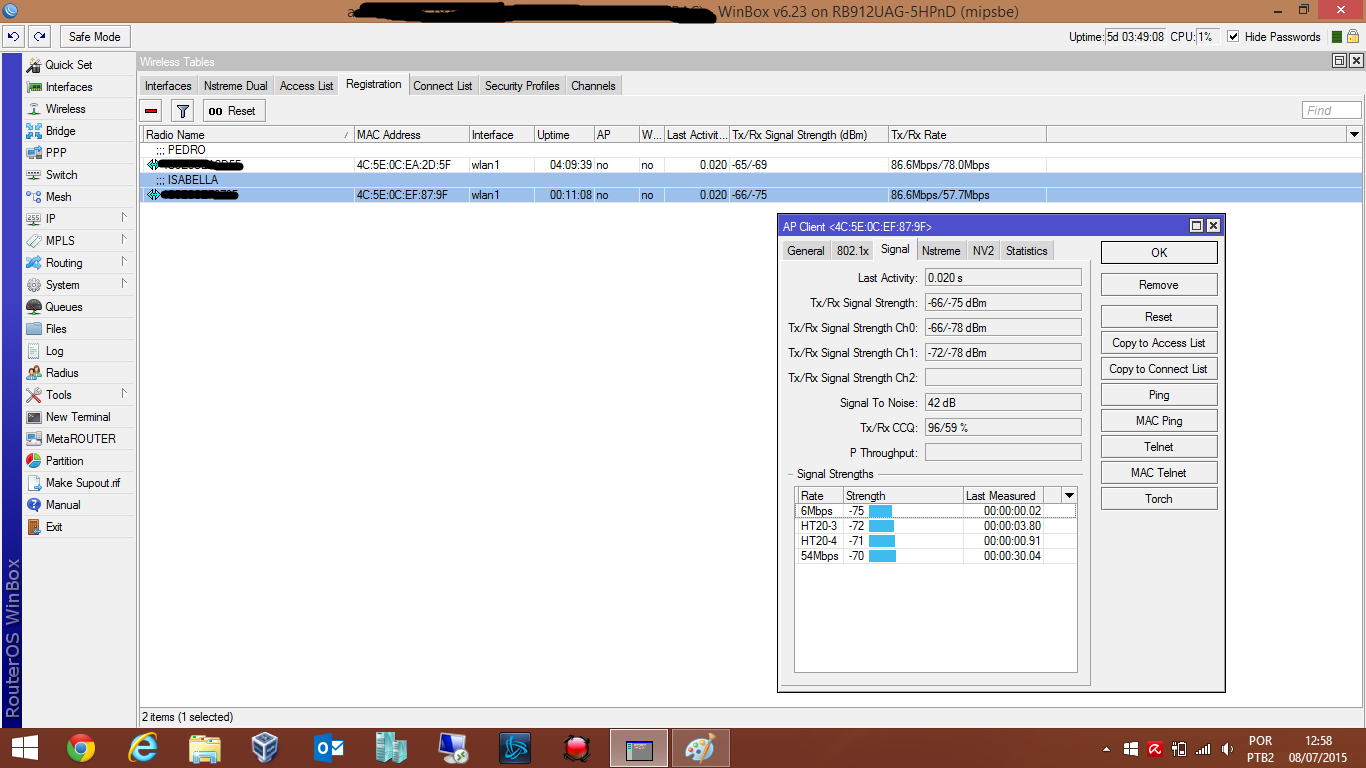The height and width of the screenshot is (768, 1366).
Task: Select the HT20-3 row in Signal Strengths
Action: click(935, 526)
